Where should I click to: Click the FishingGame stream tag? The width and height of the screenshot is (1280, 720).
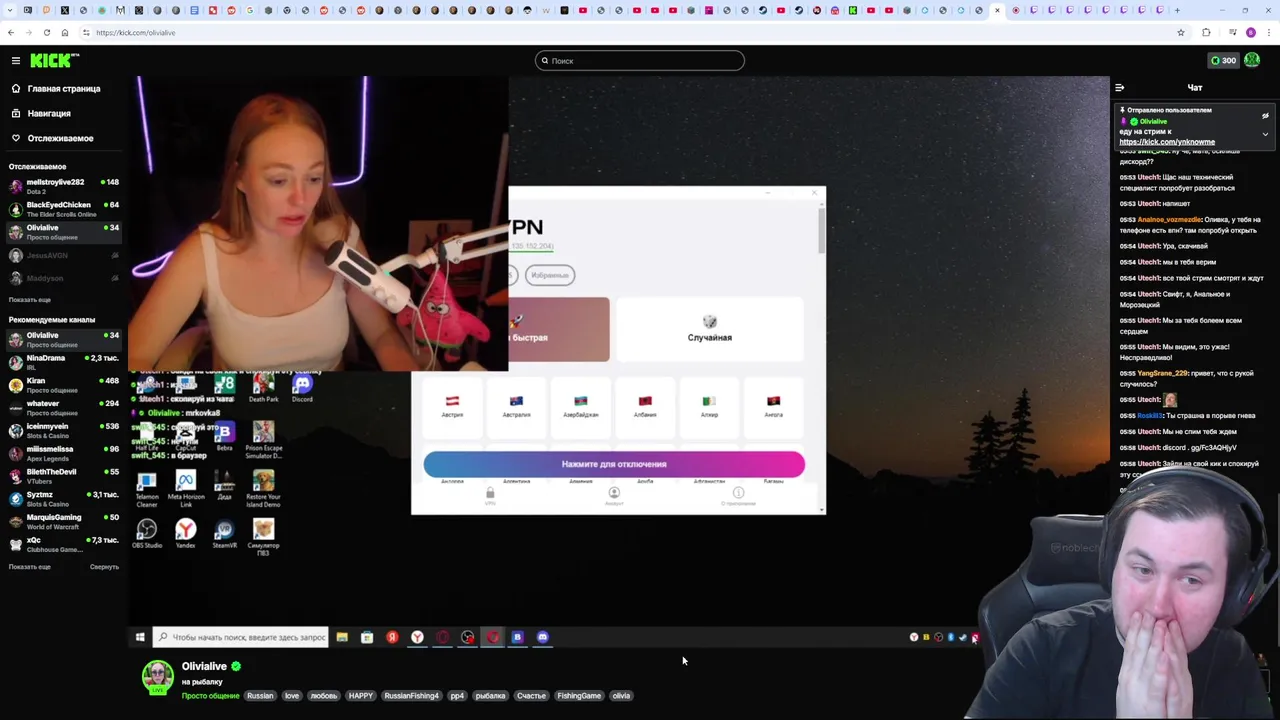[579, 696]
